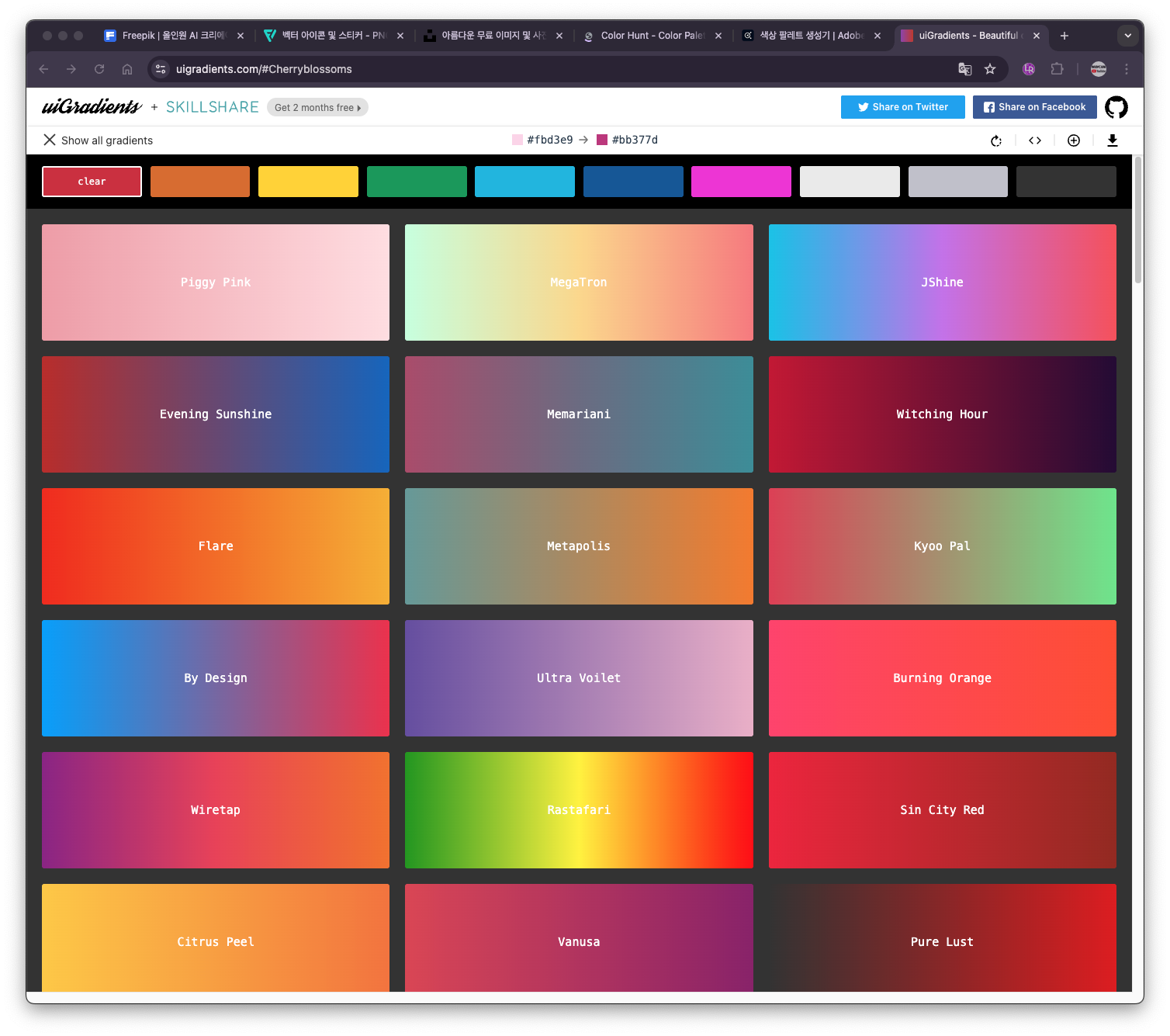Bookmark this page with the star icon
1170x1036 pixels.
tap(990, 69)
